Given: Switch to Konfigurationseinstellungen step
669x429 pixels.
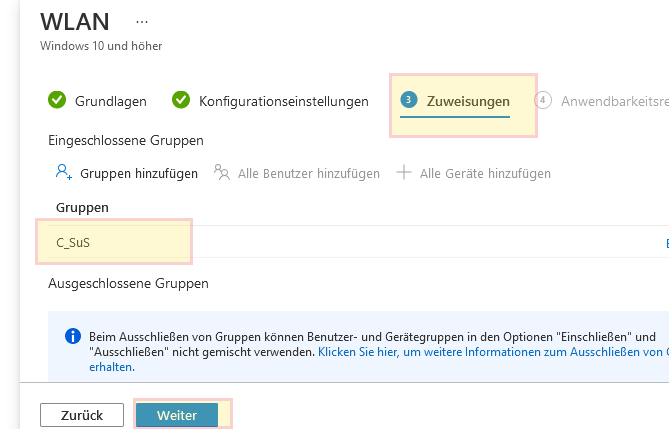Looking at the screenshot, I should pyautogui.click(x=283, y=101).
